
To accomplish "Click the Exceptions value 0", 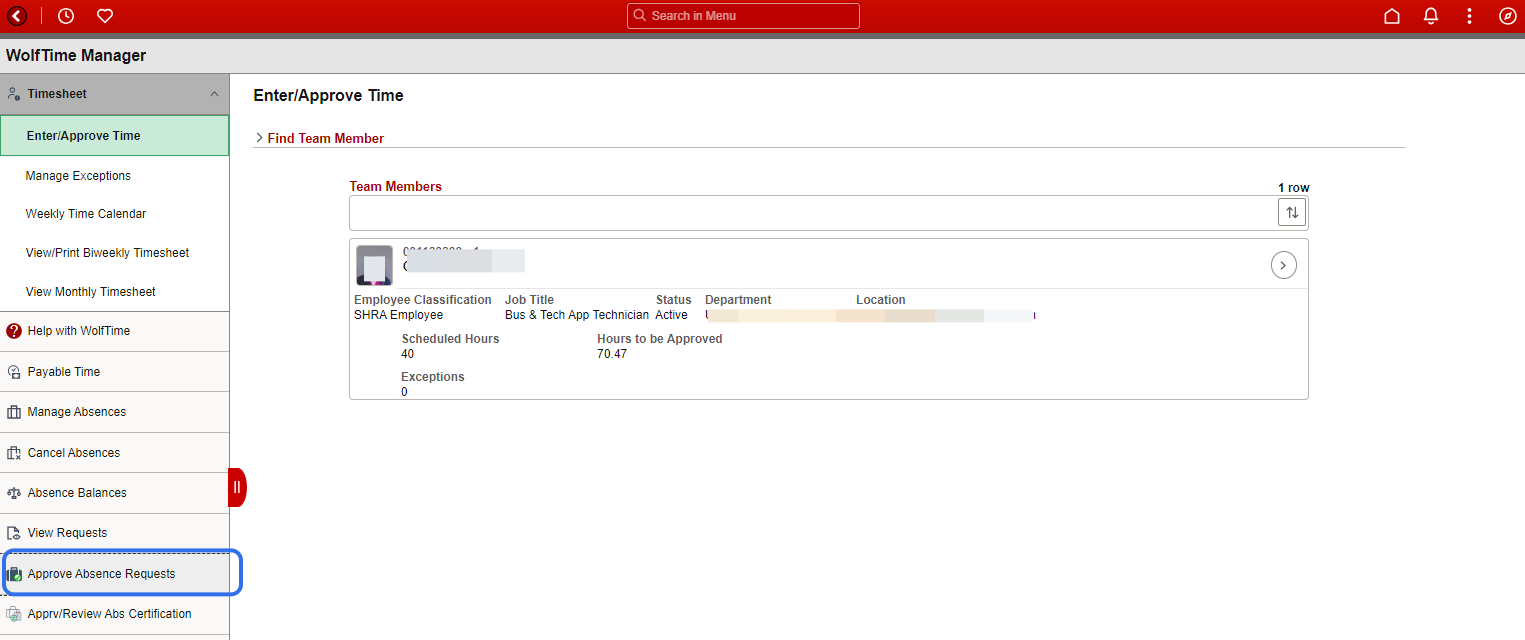I will [x=405, y=392].
